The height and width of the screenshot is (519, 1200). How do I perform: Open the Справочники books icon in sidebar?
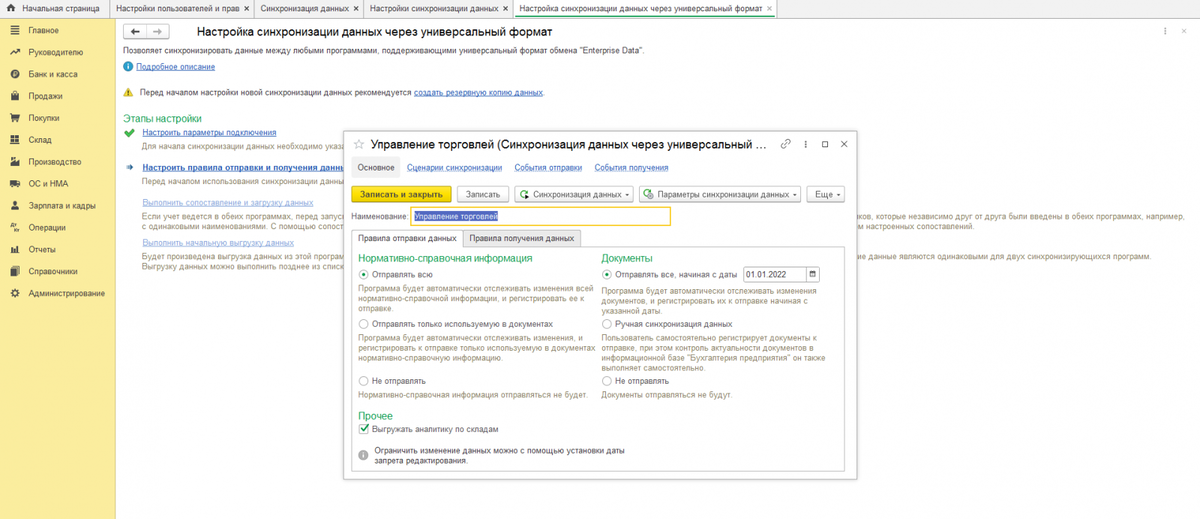(x=15, y=271)
